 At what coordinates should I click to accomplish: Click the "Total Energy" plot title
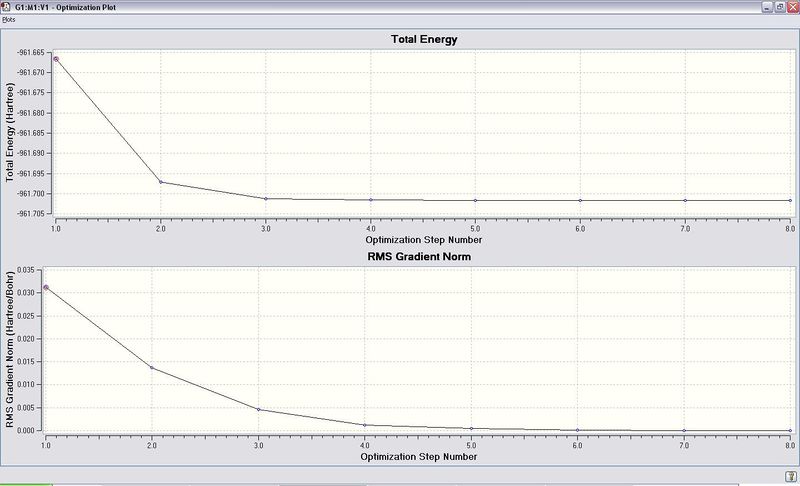point(424,39)
